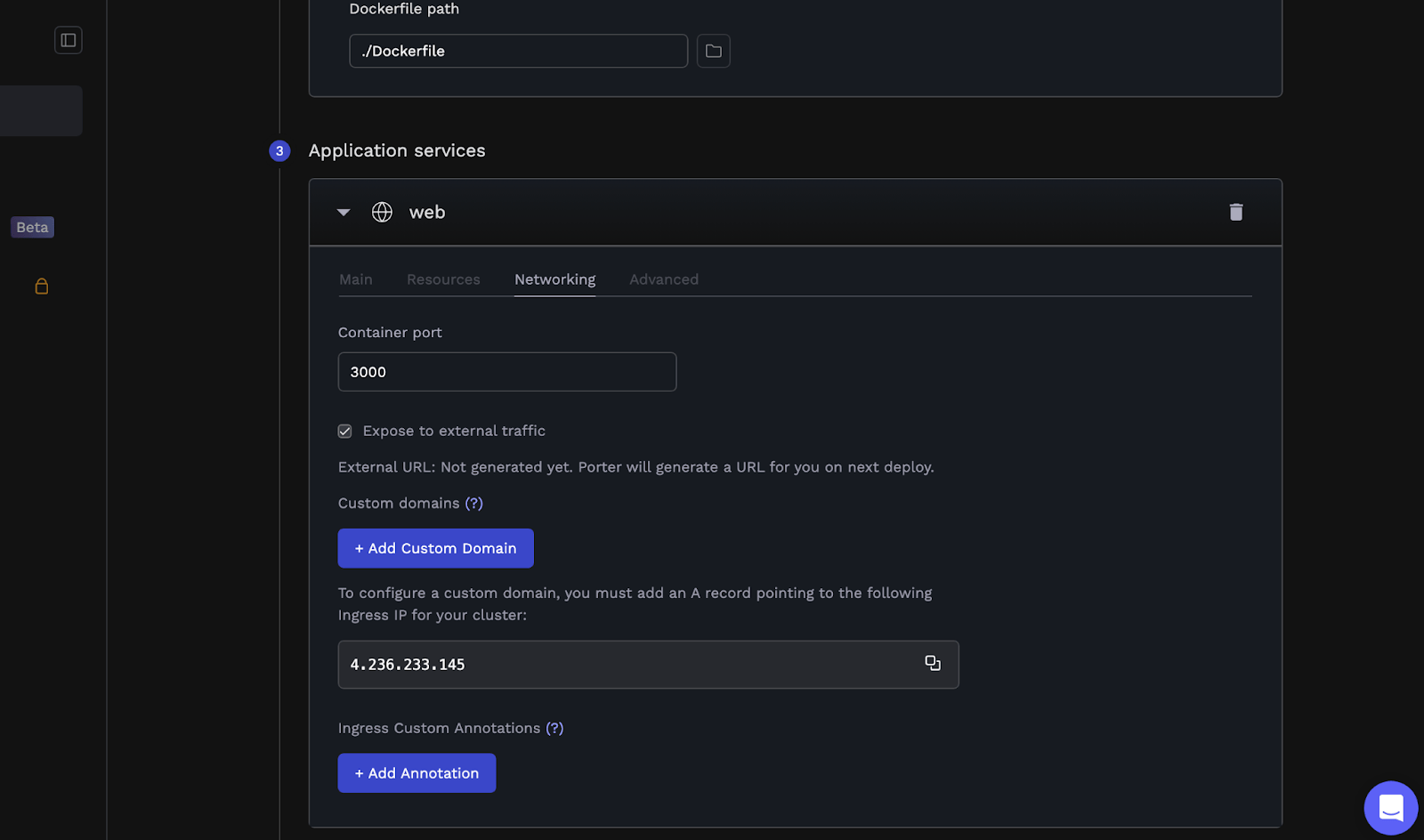
Task: Open the Advanced tab
Action: pyautogui.click(x=664, y=279)
